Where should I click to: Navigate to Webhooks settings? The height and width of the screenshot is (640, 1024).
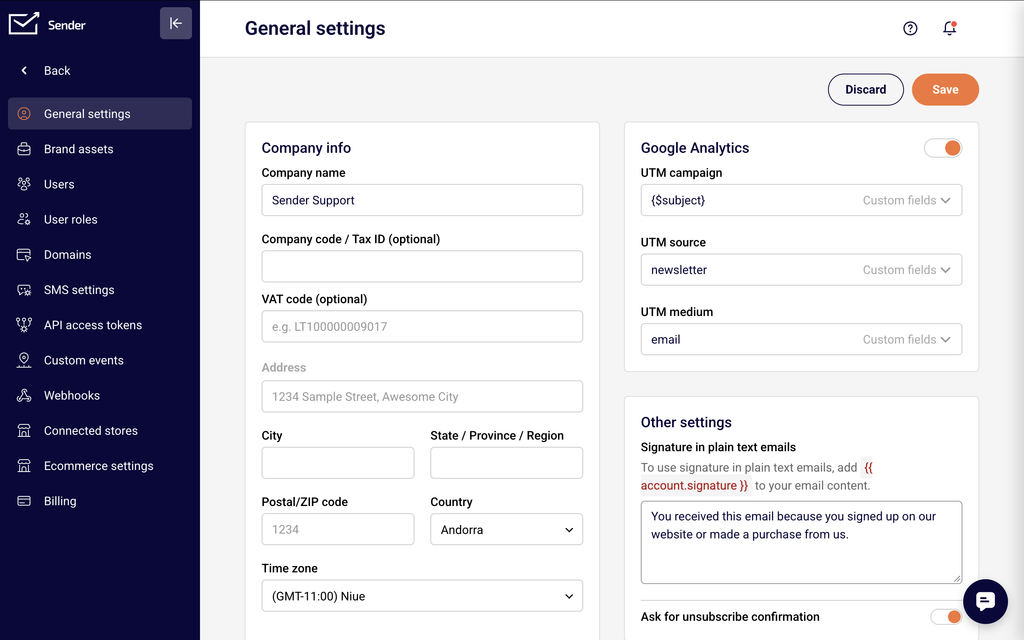pos(100,396)
